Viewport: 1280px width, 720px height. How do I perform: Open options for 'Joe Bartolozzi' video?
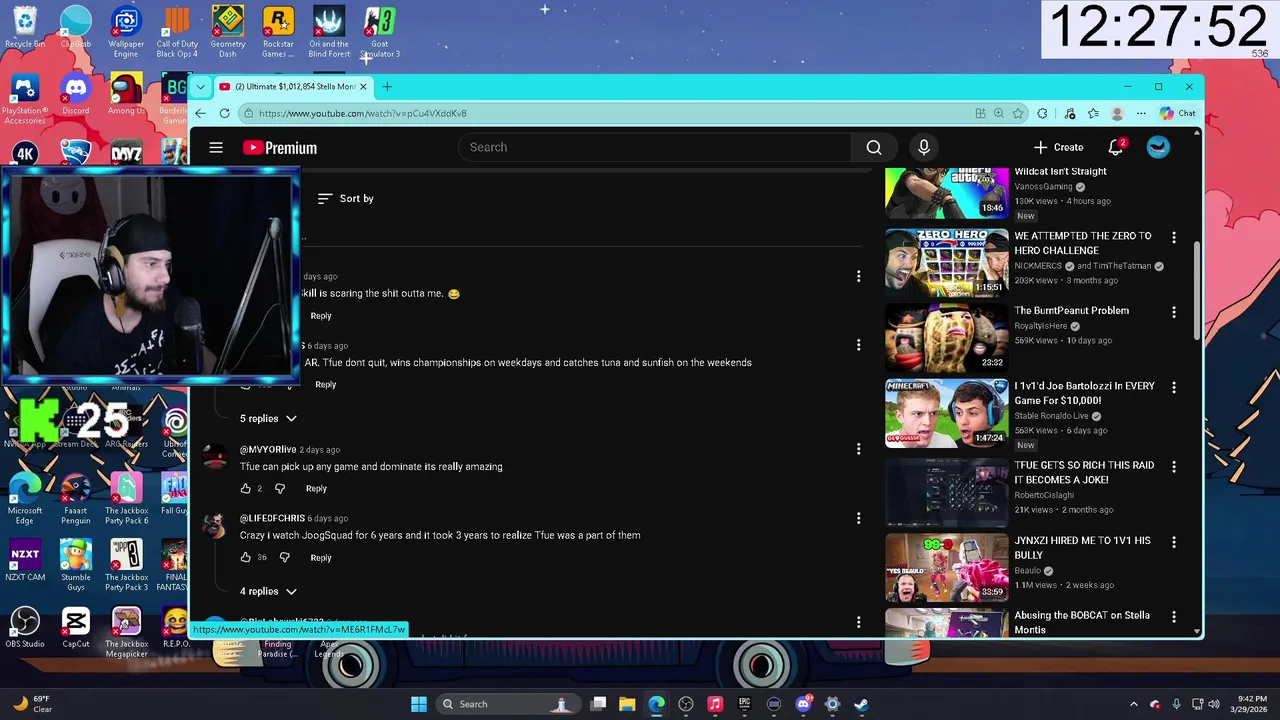(x=1174, y=387)
